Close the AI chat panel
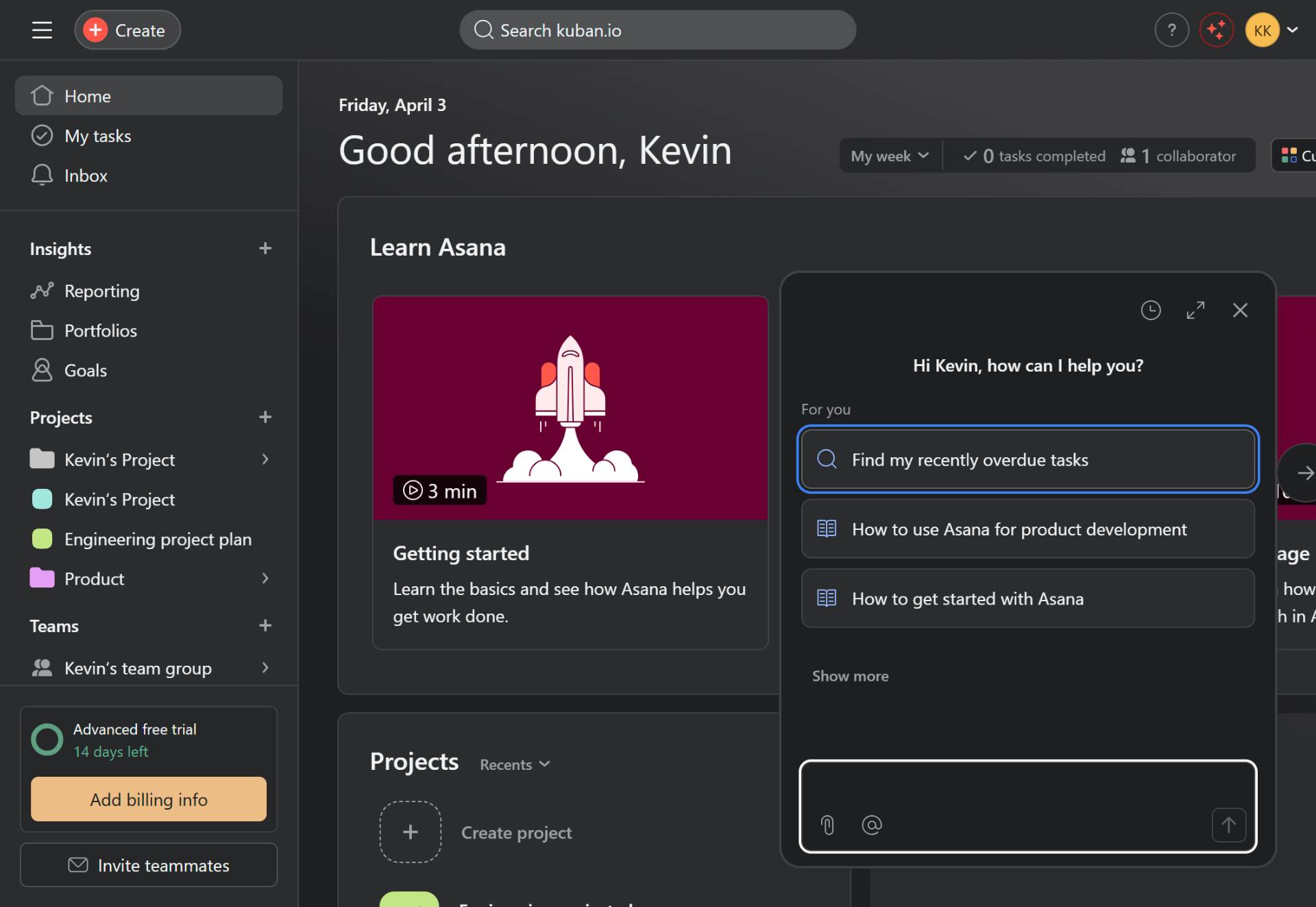The width and height of the screenshot is (1316, 907). (x=1240, y=310)
